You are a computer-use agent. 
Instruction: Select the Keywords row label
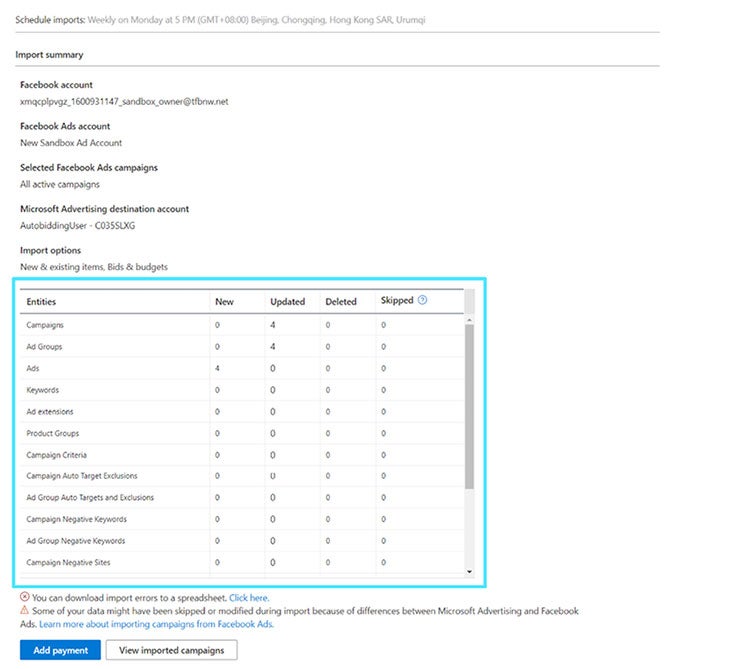coord(43,390)
